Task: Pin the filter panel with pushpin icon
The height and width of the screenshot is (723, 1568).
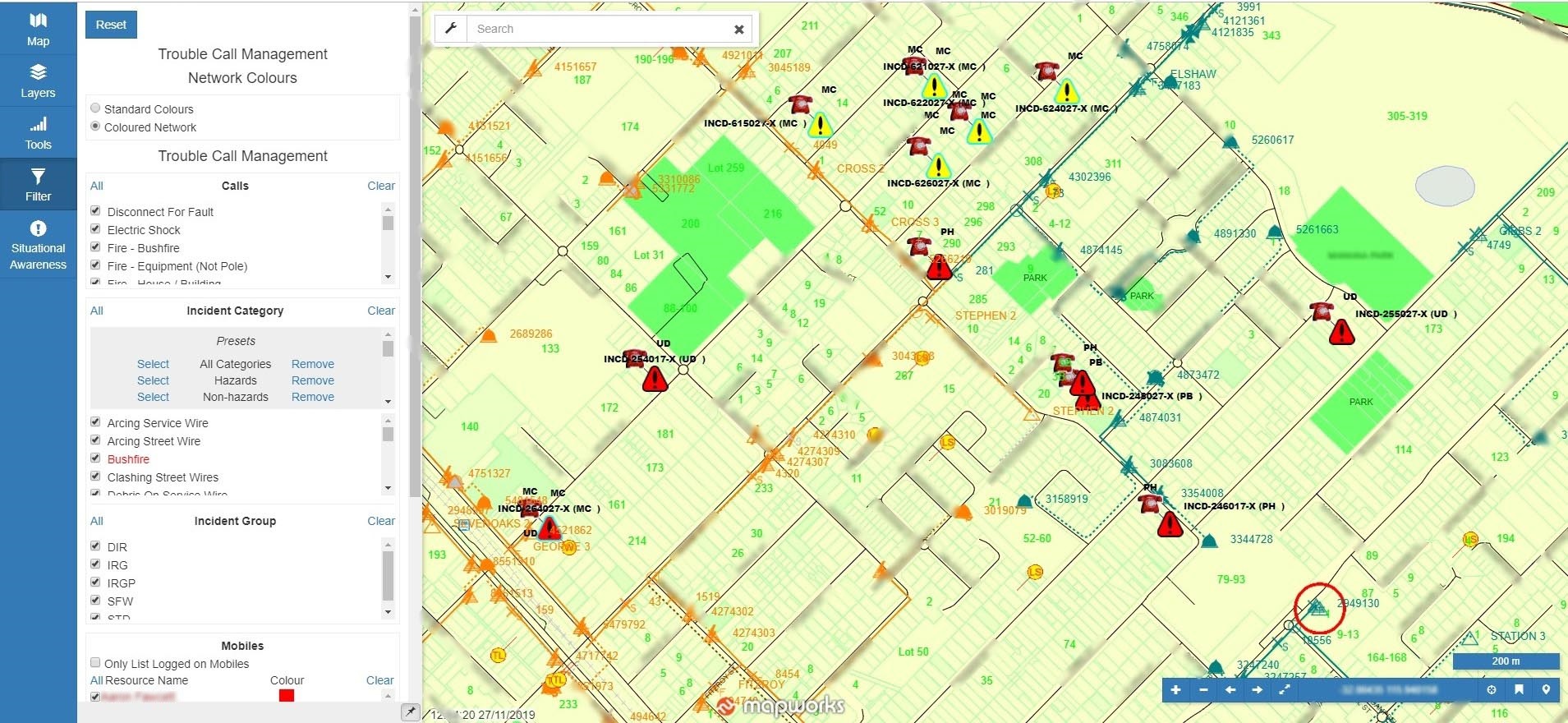Action: 410,711
